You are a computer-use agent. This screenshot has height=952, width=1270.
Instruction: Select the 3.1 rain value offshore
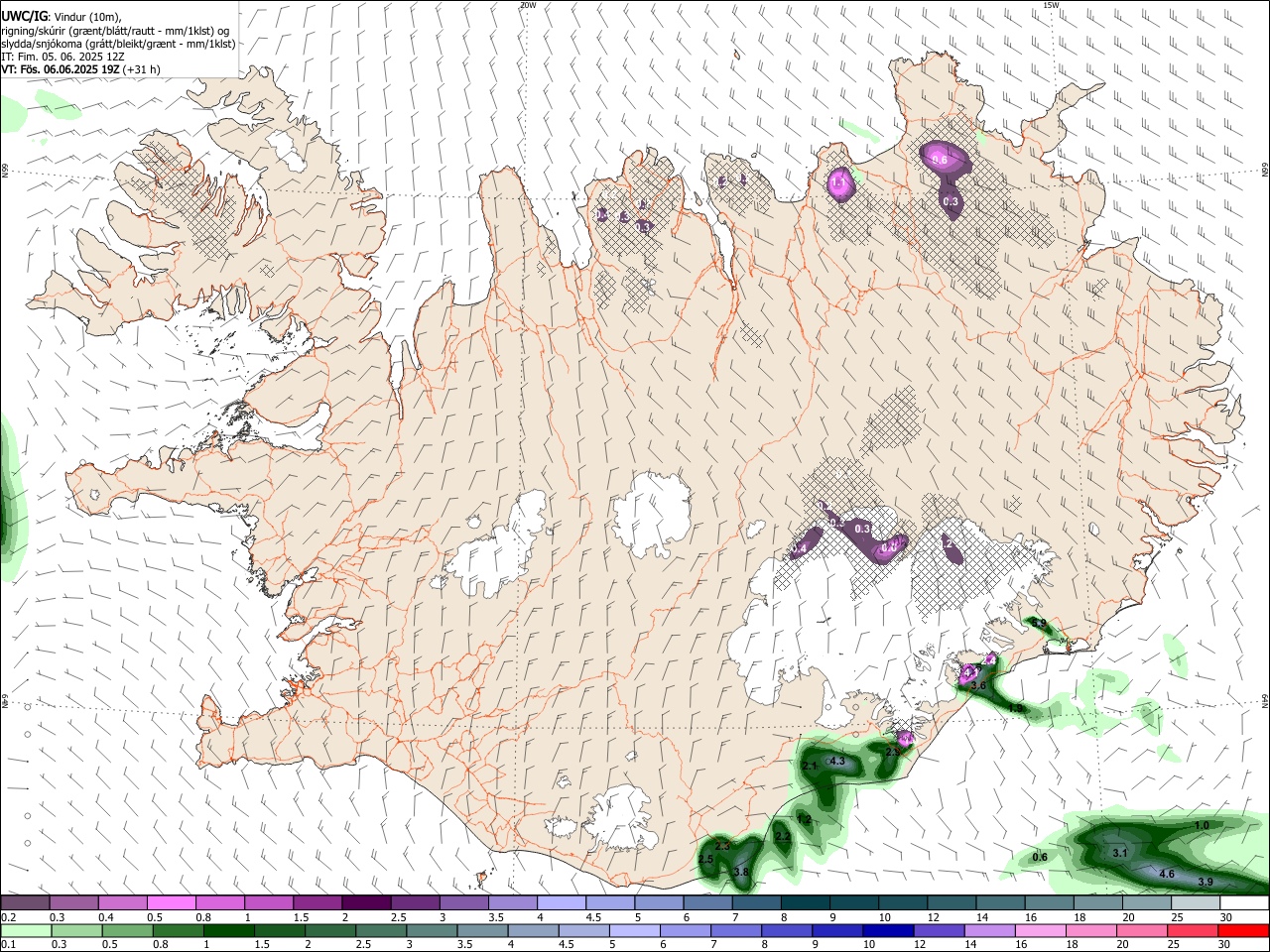click(x=1120, y=853)
